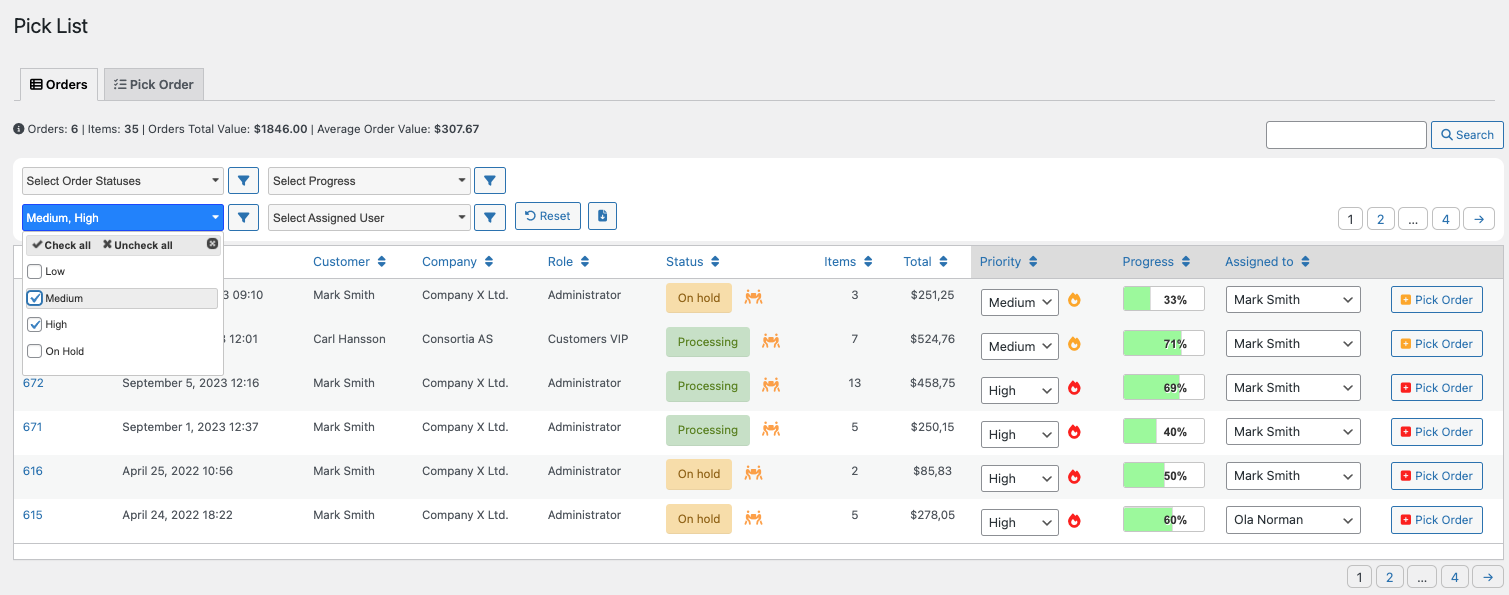Enable the On Hold checkbox in the filter

coord(33,350)
